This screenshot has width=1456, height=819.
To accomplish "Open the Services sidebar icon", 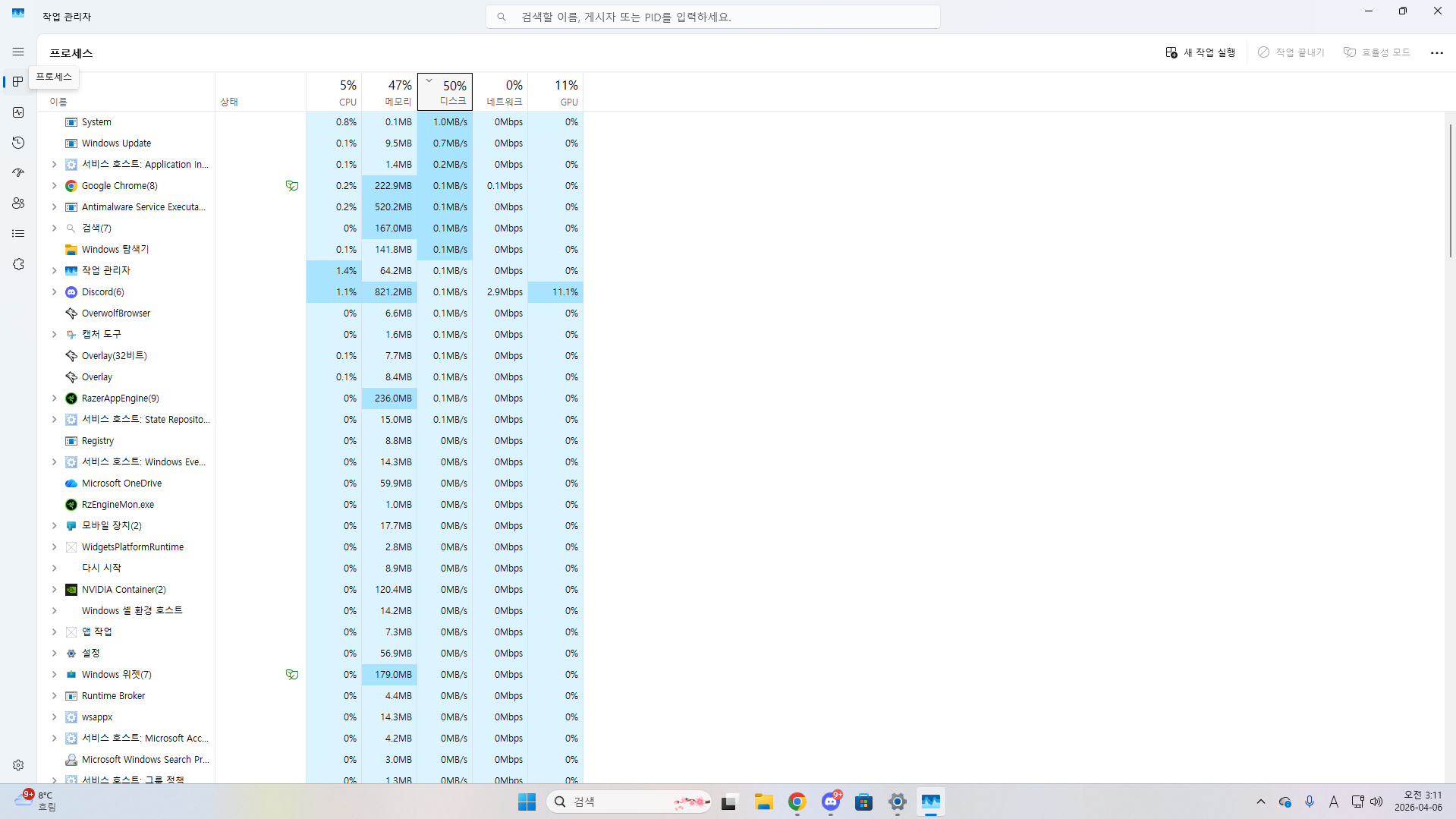I will [x=18, y=264].
